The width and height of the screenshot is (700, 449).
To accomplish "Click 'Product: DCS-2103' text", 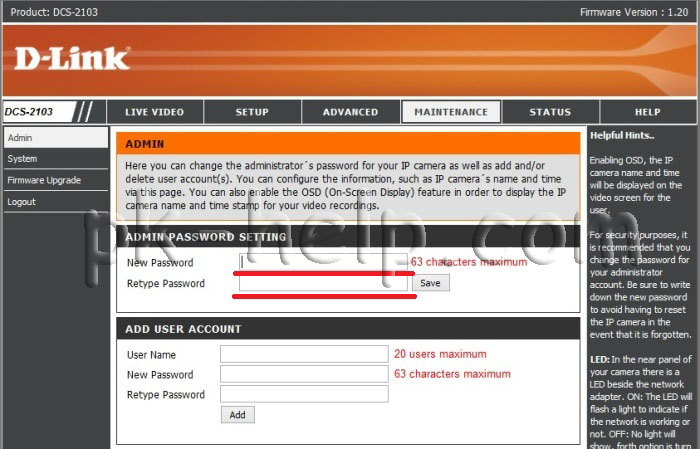I will (x=54, y=12).
